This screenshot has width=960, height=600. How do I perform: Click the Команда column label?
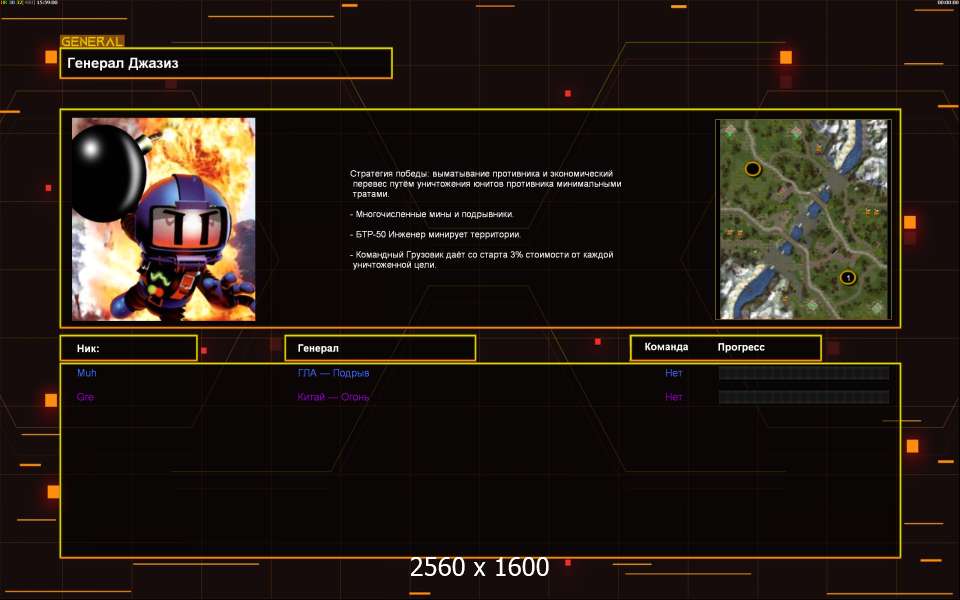tap(666, 347)
